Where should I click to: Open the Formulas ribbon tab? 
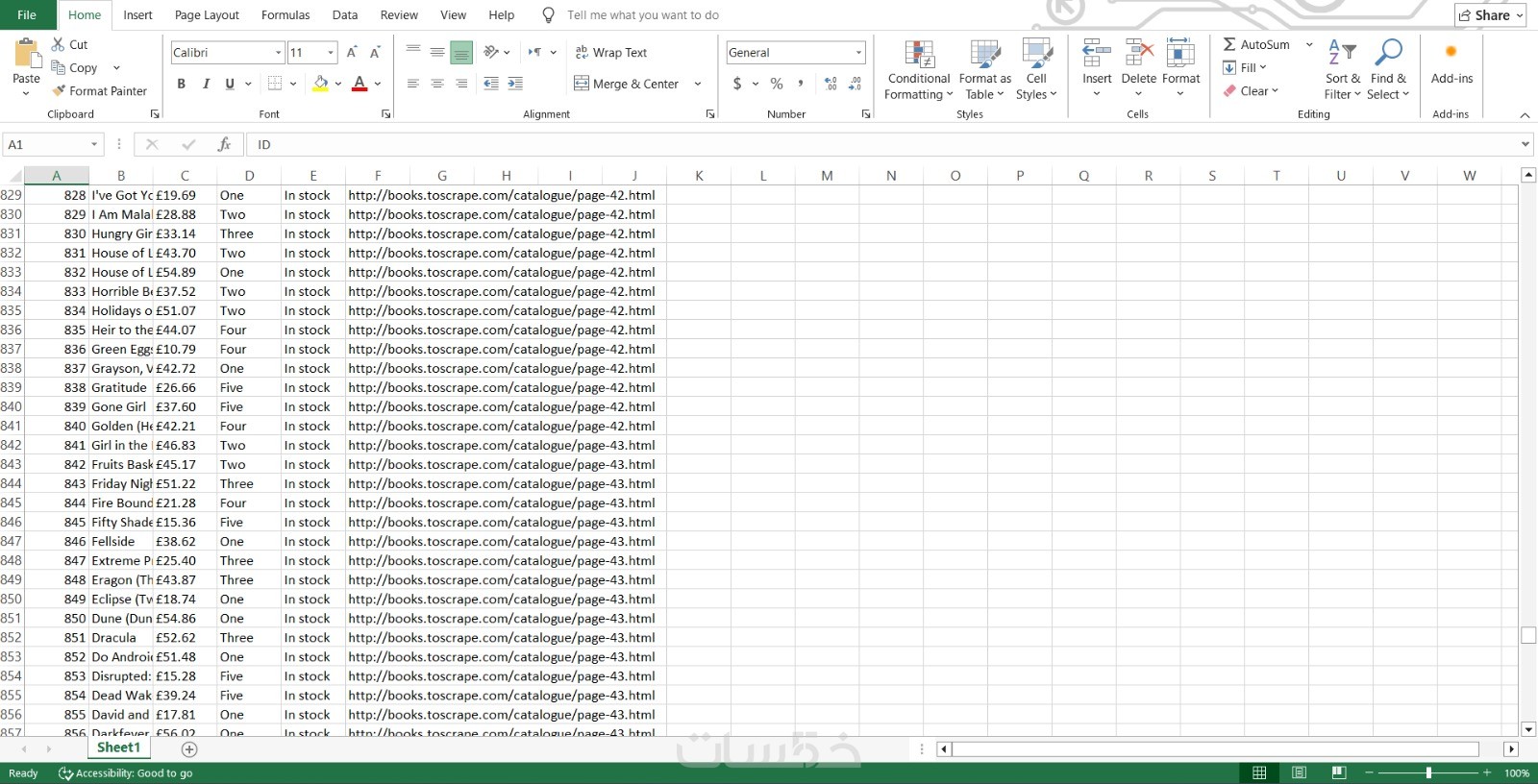285,15
